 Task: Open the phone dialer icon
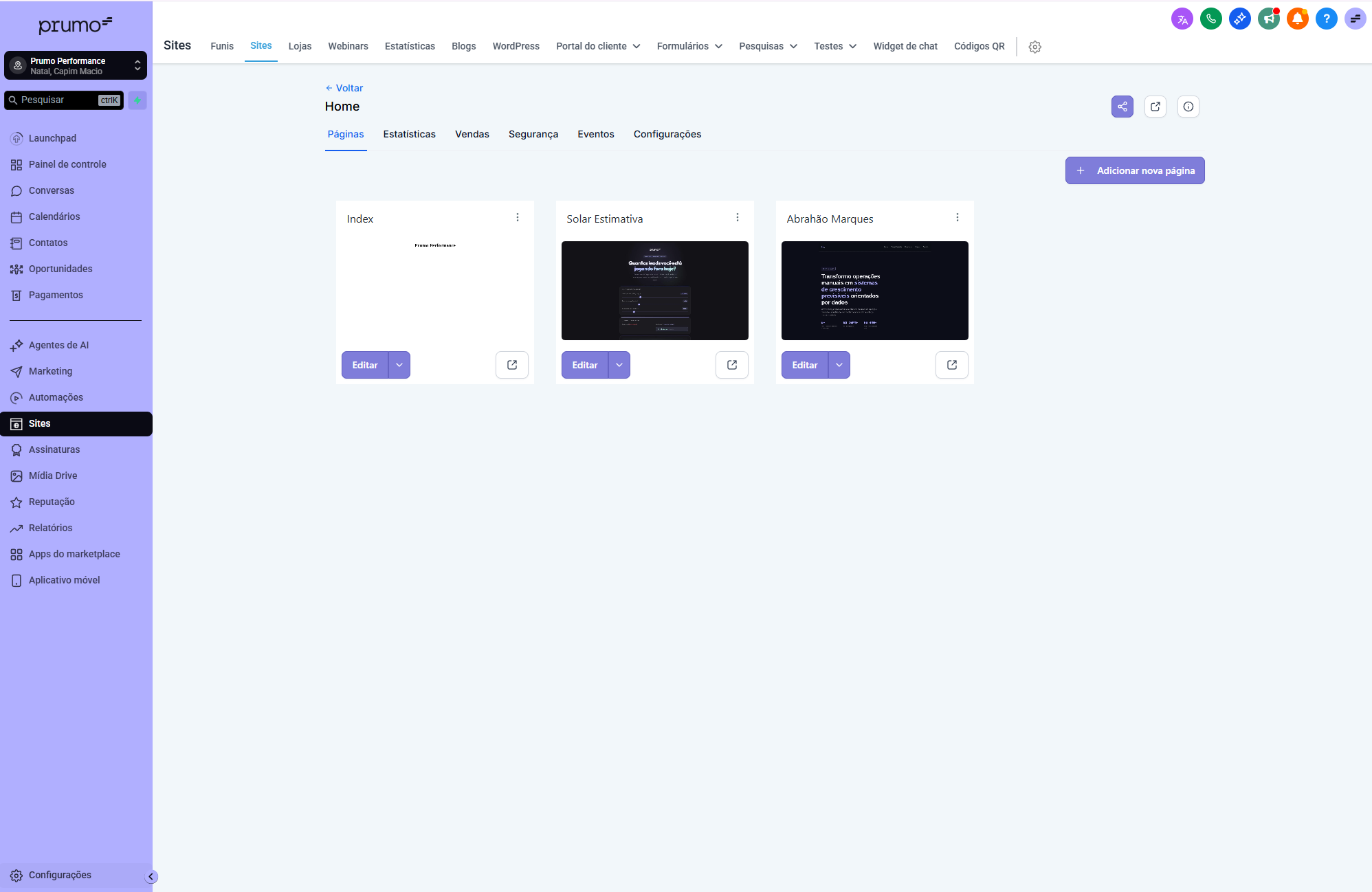click(1211, 19)
